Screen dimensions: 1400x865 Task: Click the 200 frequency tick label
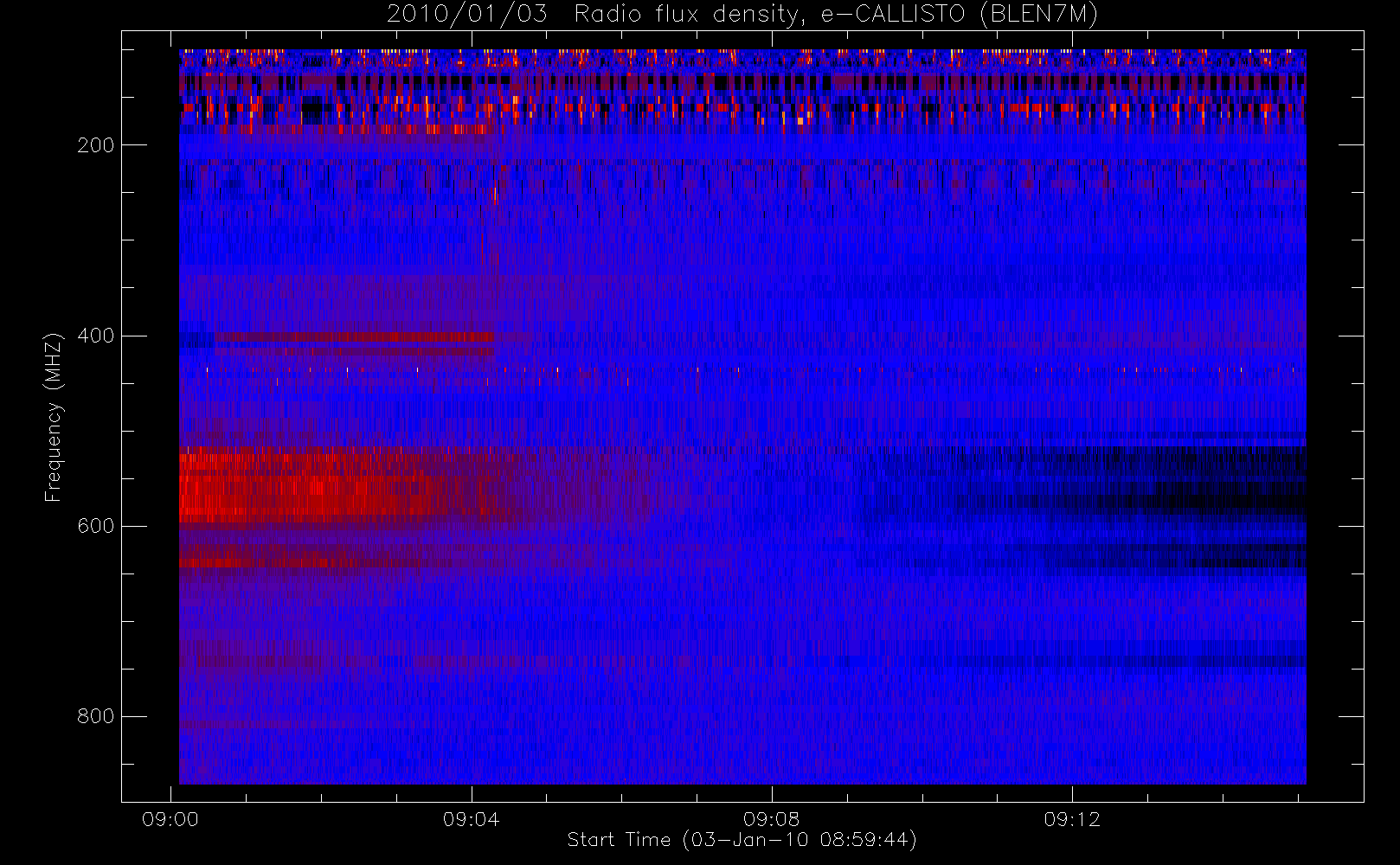click(96, 145)
